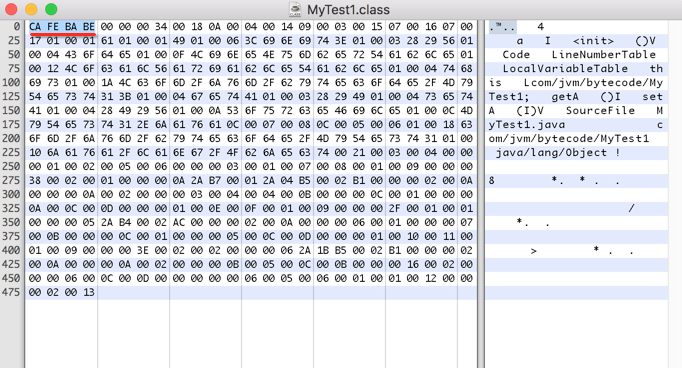Click hex group 1A 4C 63 6F in row 100
This screenshot has width=682, height=368.
tap(134, 82)
